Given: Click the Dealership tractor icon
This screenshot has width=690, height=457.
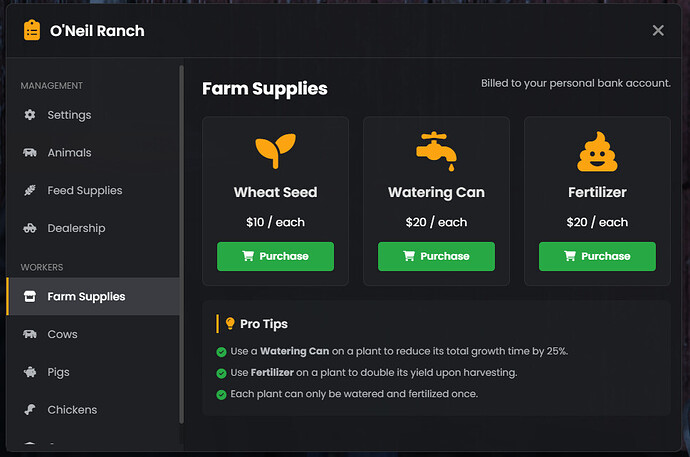Looking at the screenshot, I should click(x=29, y=229).
